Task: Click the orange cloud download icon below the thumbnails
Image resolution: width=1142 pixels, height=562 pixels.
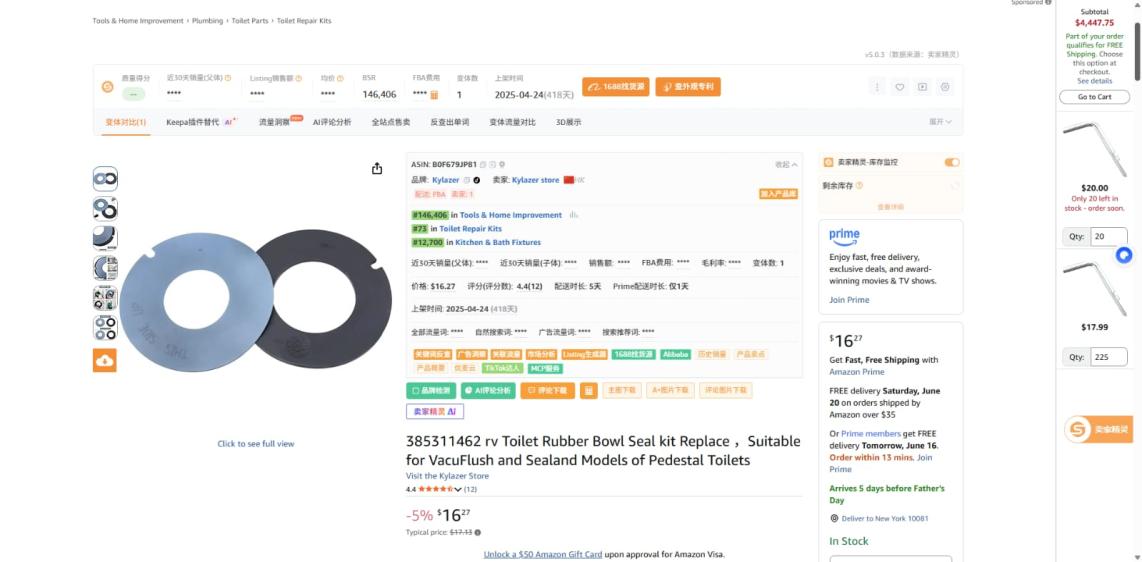Action: tap(105, 360)
